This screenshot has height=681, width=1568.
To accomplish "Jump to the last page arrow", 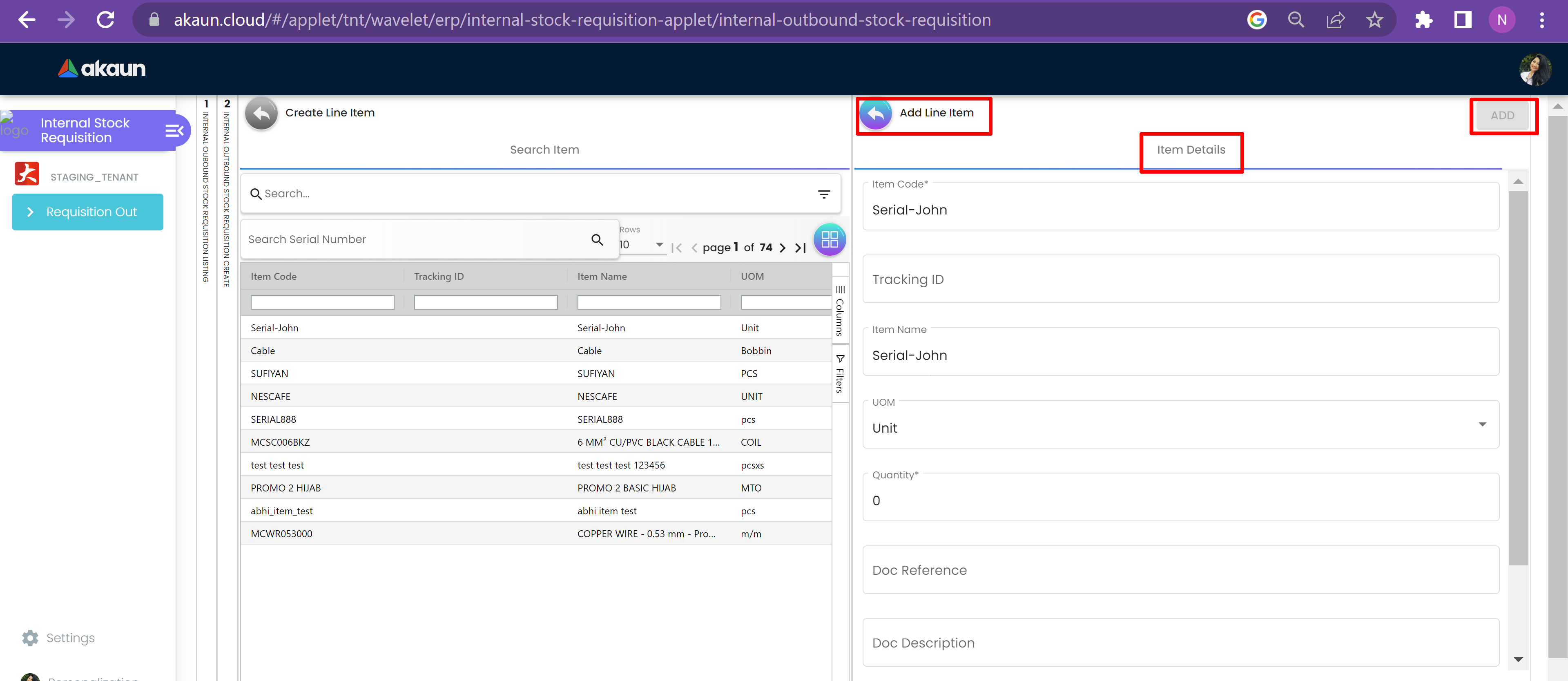I will click(801, 248).
